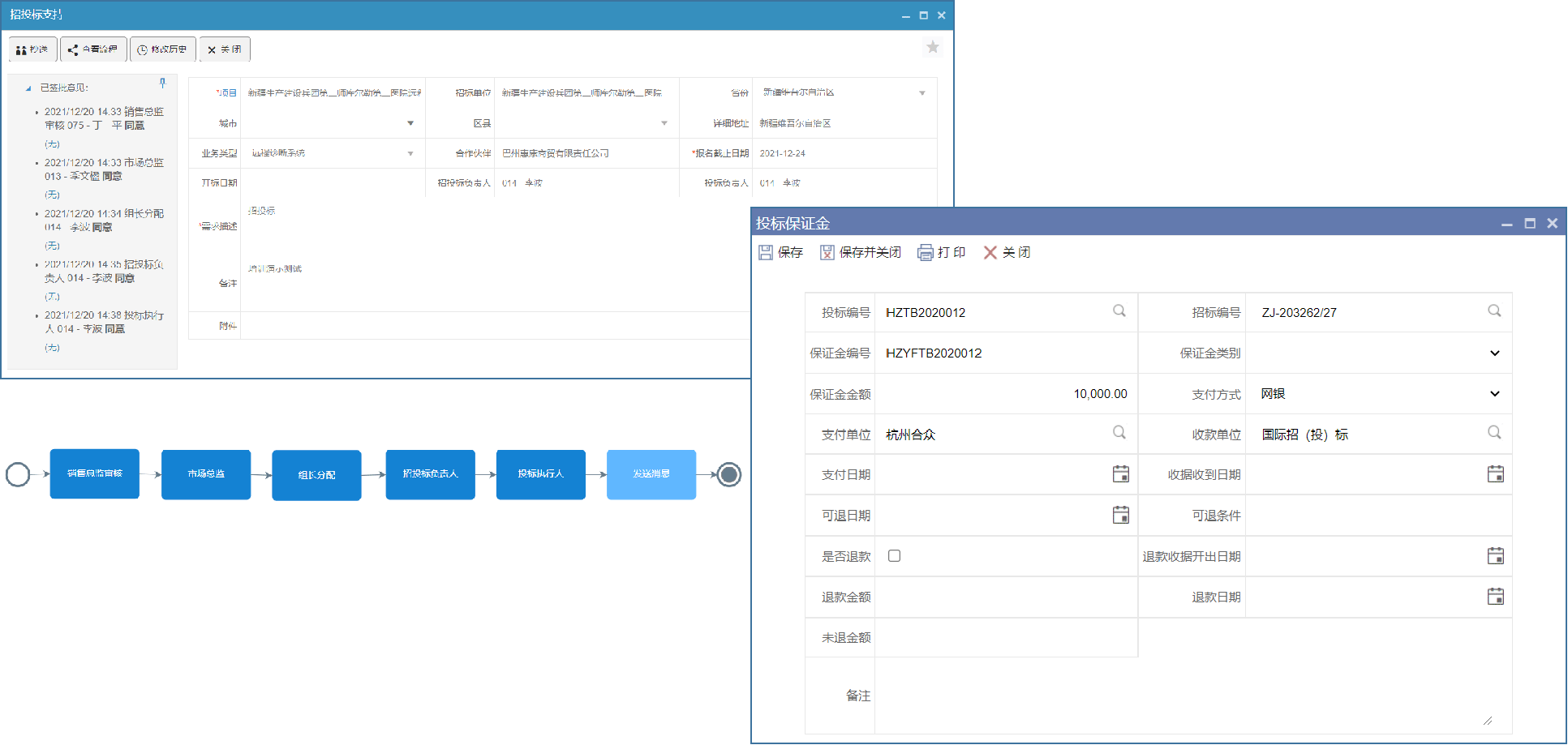The image size is (1568, 745).
Task: Toggle the favorite star on 招投标支持
Action: [933, 47]
